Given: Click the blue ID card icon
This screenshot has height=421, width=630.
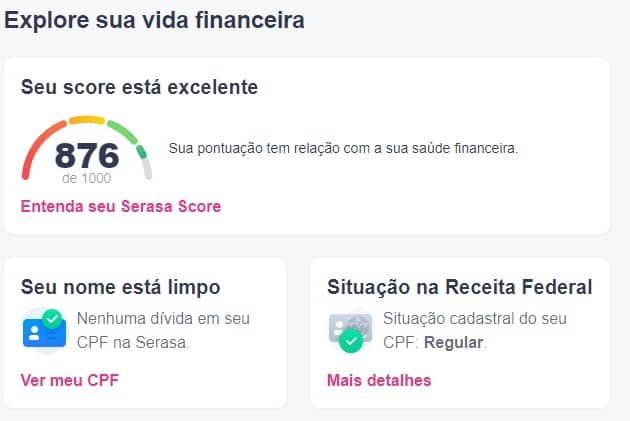Looking at the screenshot, I should tap(45, 332).
